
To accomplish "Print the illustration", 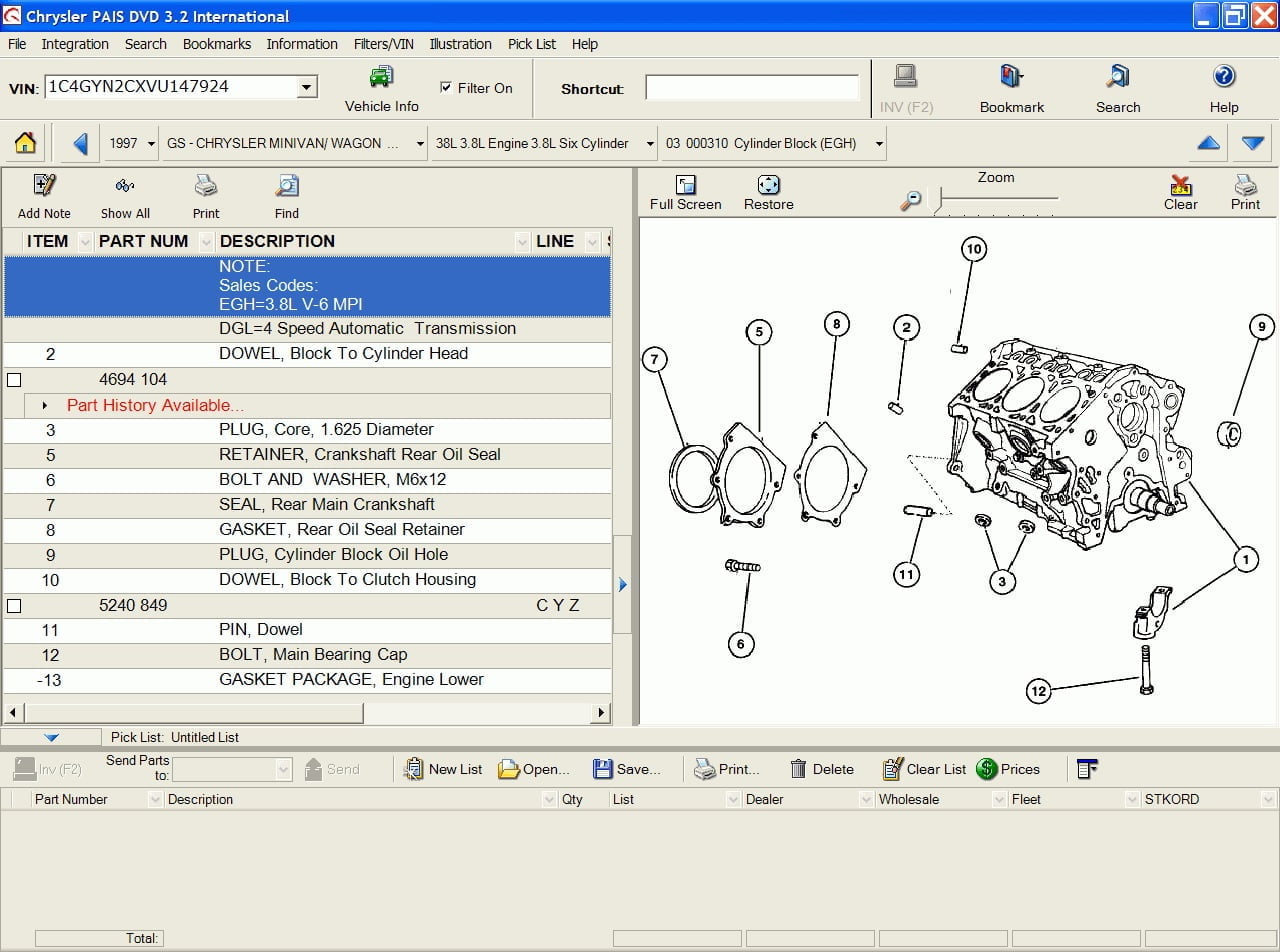I will pos(1245,185).
